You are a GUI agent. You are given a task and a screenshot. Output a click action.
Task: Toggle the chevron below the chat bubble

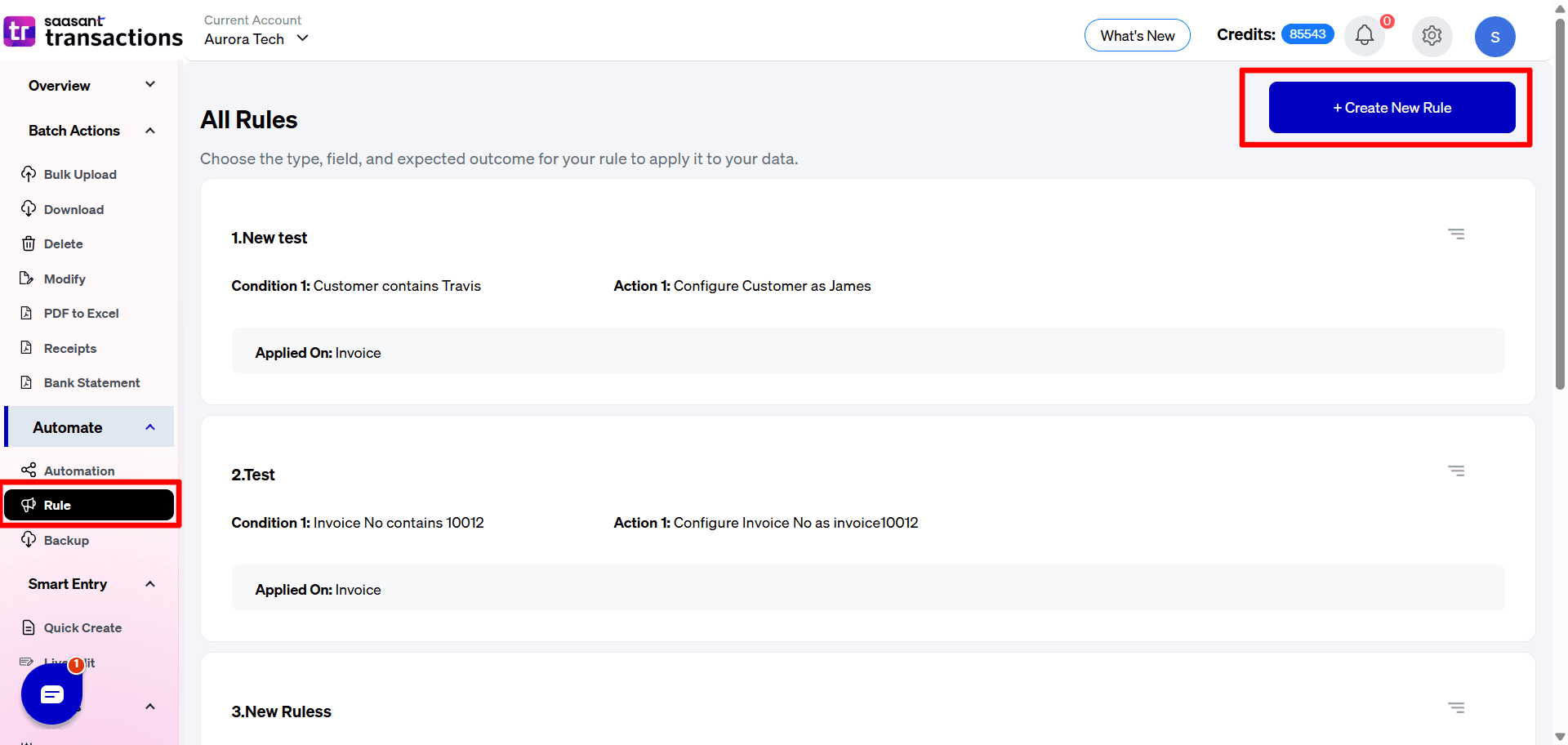150,707
